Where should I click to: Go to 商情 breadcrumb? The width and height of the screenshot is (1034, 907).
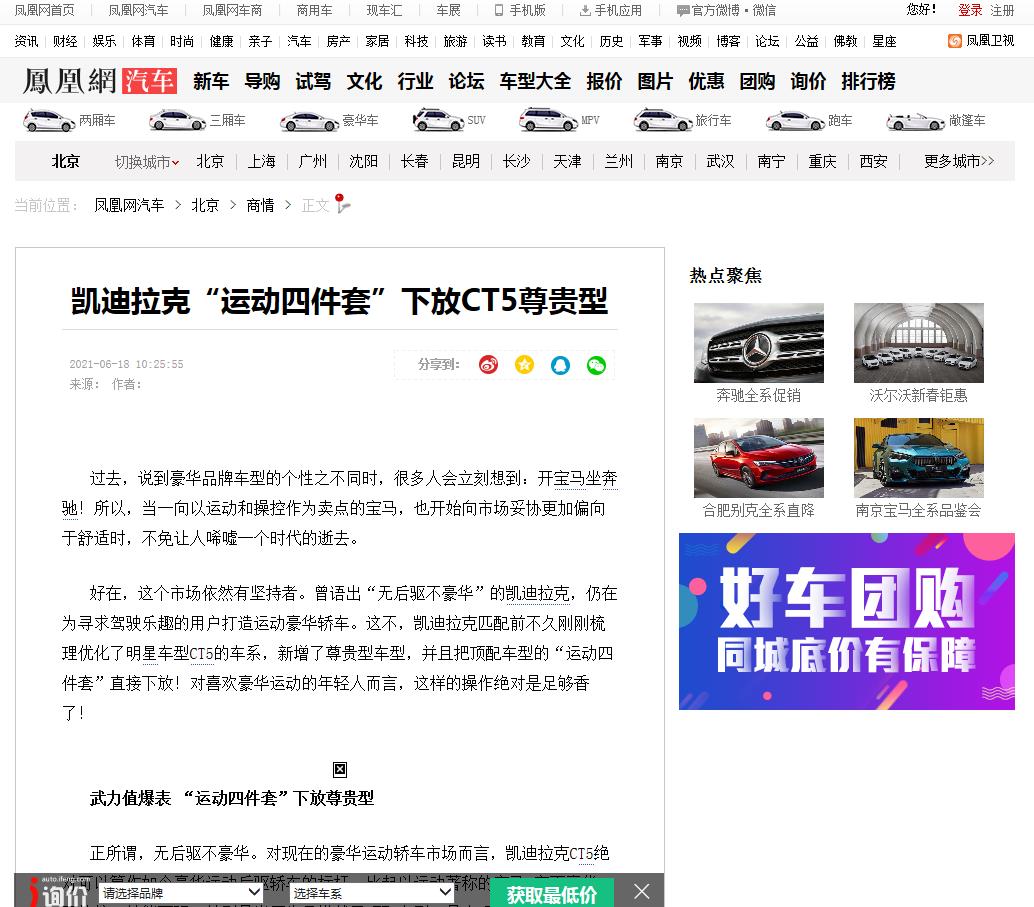[260, 205]
